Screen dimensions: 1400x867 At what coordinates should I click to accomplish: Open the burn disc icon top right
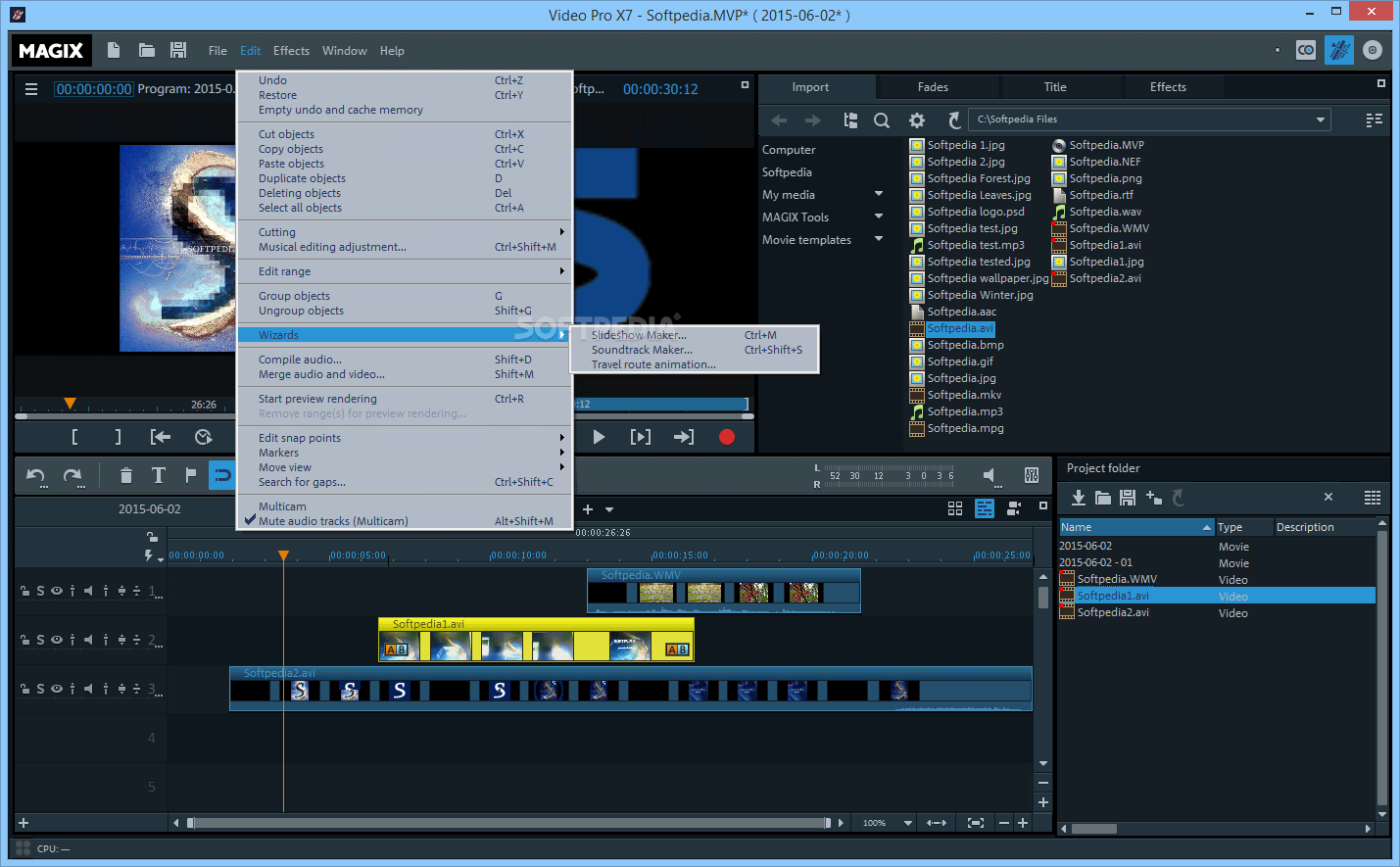[1373, 50]
